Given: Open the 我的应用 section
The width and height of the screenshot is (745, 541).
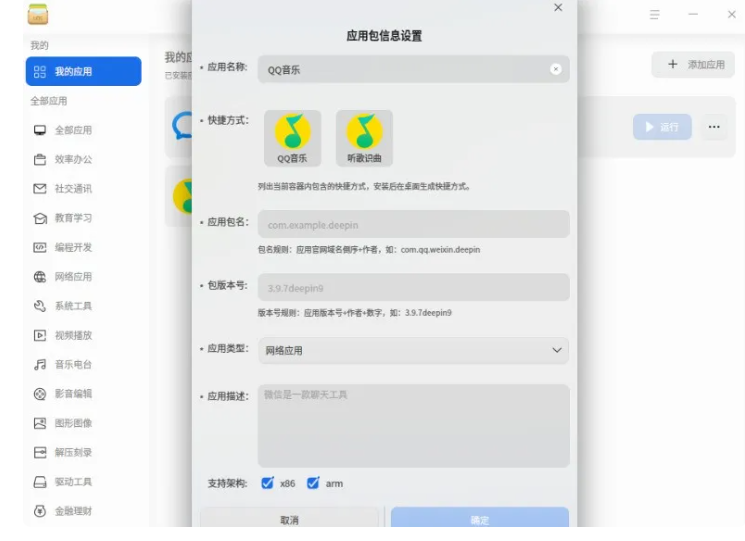Looking at the screenshot, I should pyautogui.click(x=84, y=71).
